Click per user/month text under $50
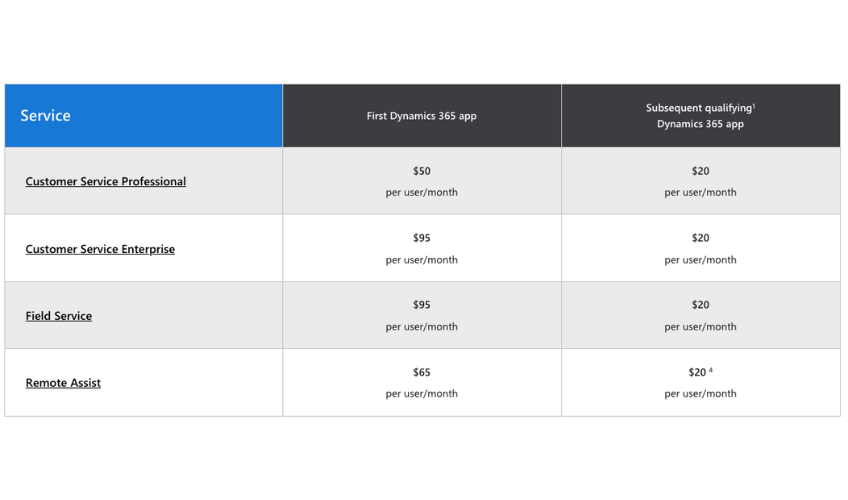848x500 pixels. [x=421, y=192]
